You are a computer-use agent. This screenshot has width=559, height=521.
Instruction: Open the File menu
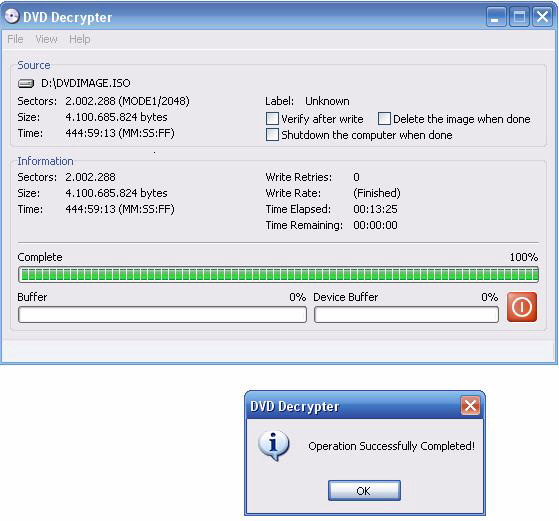(x=15, y=39)
